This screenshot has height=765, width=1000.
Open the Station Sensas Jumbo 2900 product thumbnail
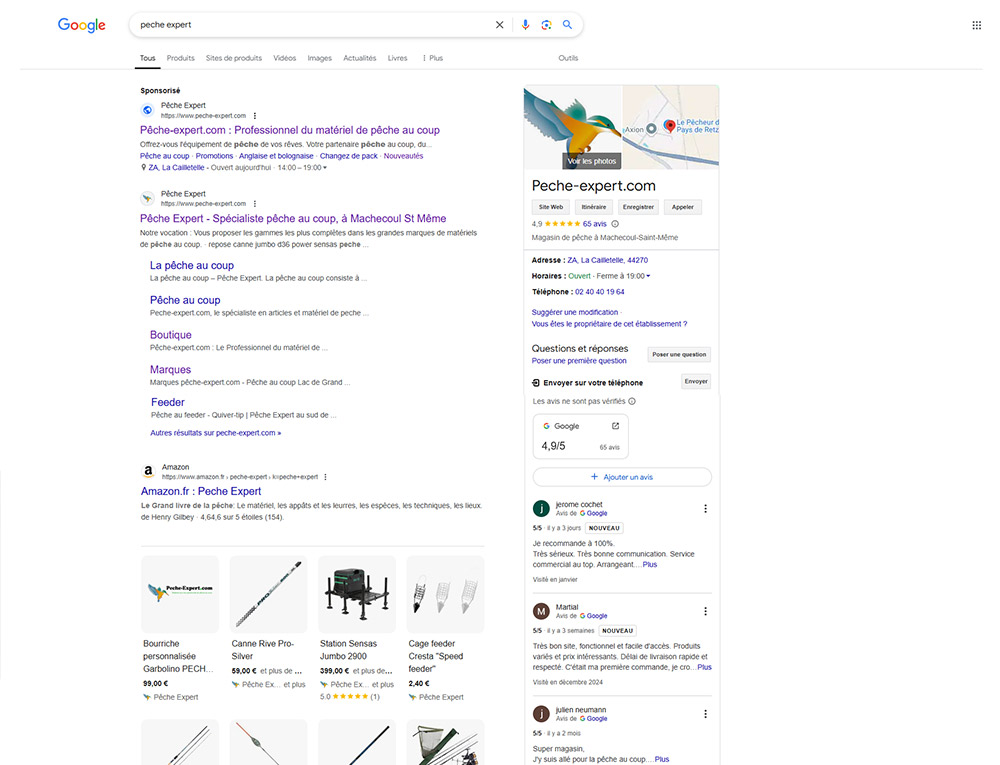pos(357,594)
